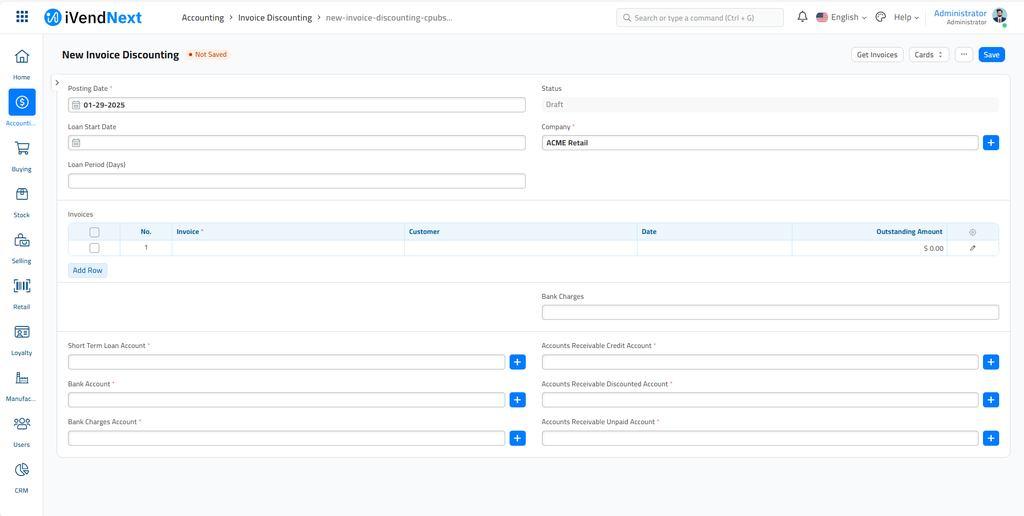Click the iVendNext logo
This screenshot has width=1024, height=516.
pos(93,18)
